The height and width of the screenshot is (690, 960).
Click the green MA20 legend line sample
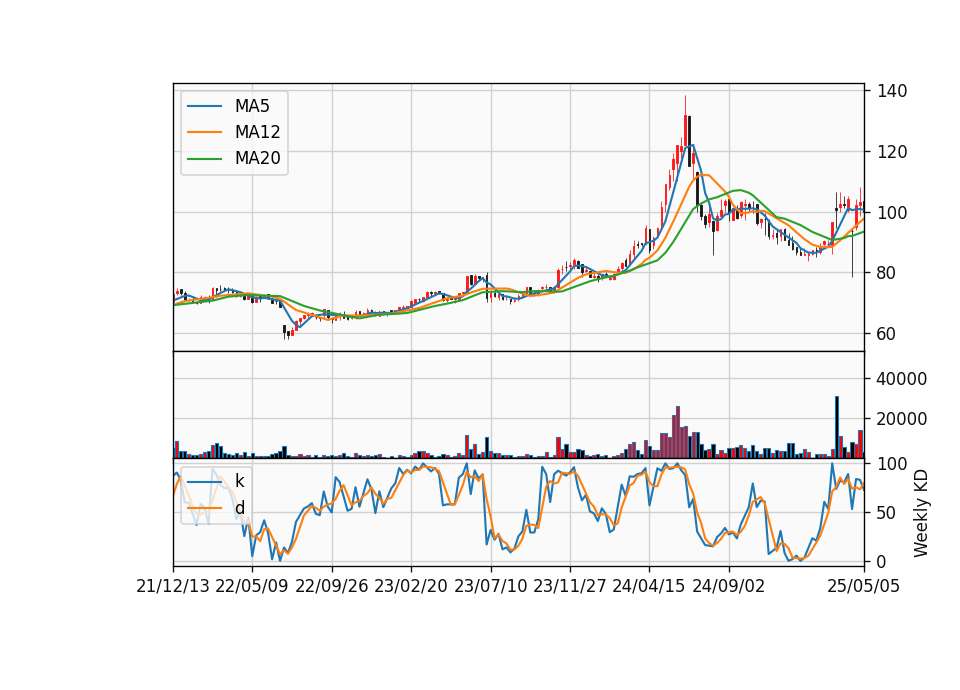[204, 158]
